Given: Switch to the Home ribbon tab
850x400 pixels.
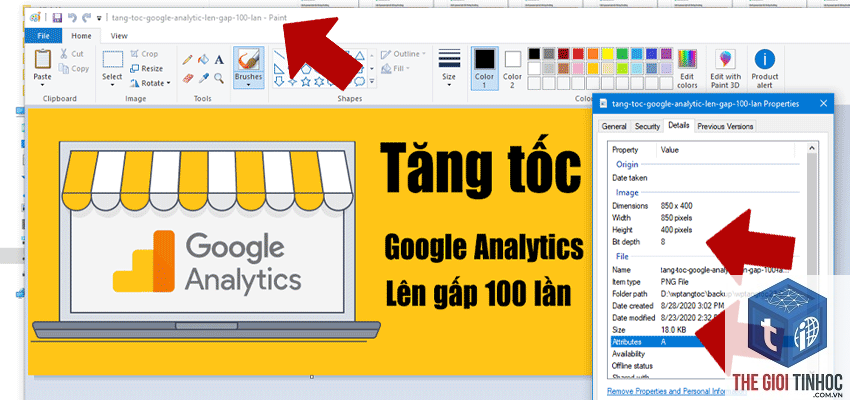Looking at the screenshot, I should (81, 36).
